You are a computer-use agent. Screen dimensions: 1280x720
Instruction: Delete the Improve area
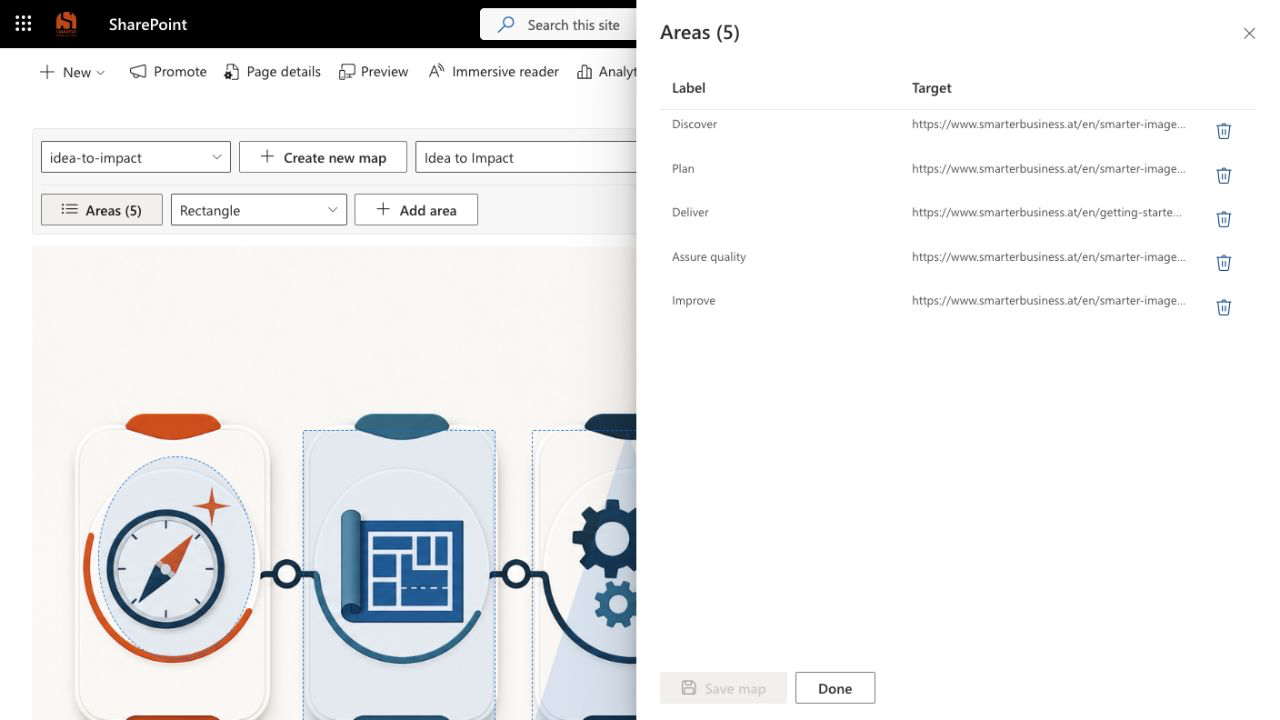[1223, 307]
